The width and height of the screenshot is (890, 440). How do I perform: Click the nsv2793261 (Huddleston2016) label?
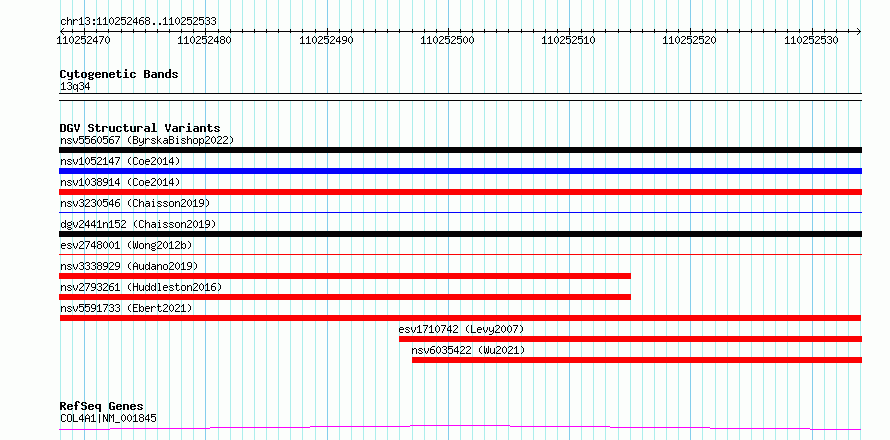141,287
